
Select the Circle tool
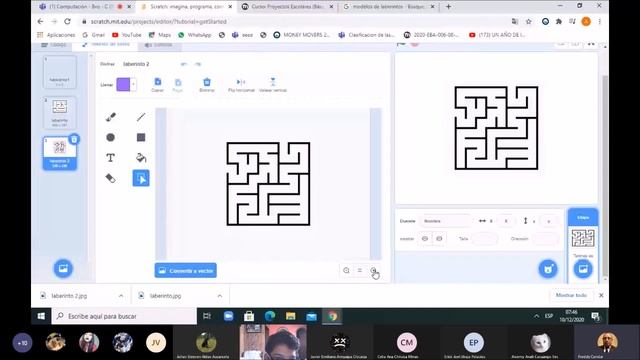pyautogui.click(x=111, y=138)
